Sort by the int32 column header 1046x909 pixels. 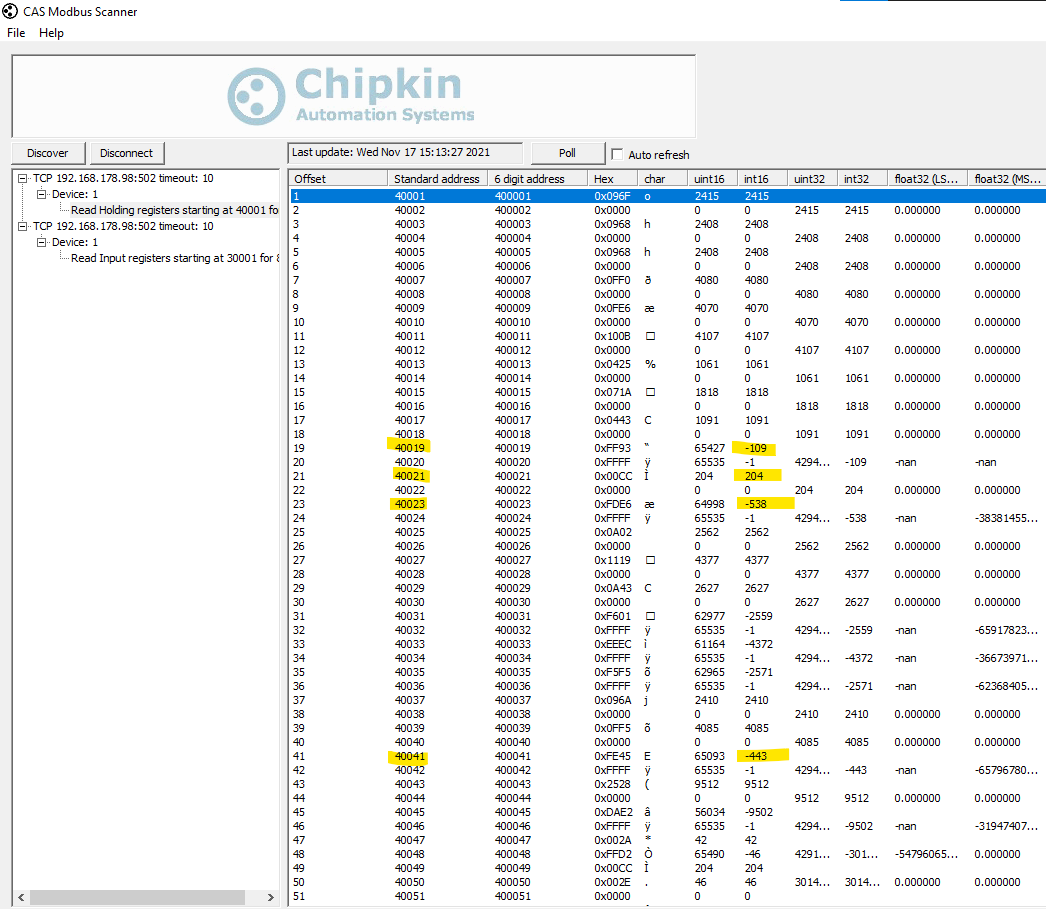pyautogui.click(x=863, y=179)
